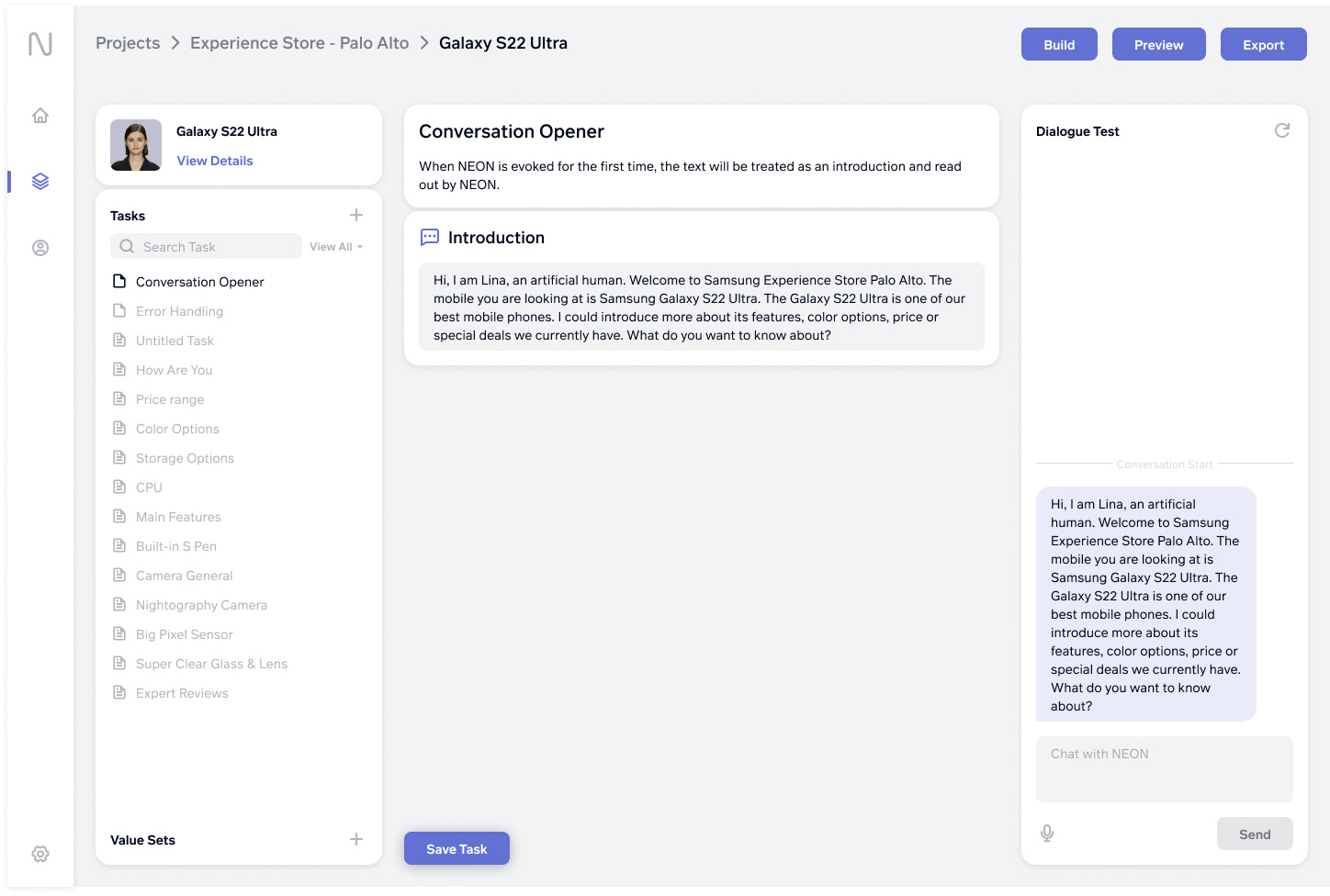Go to Projects in the breadcrumb
The image size is (1330, 896).
(x=128, y=43)
